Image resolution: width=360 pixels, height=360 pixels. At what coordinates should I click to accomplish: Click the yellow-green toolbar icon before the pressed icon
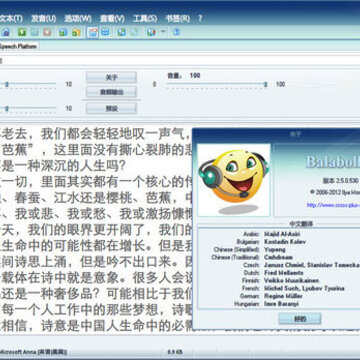click(76, 32)
